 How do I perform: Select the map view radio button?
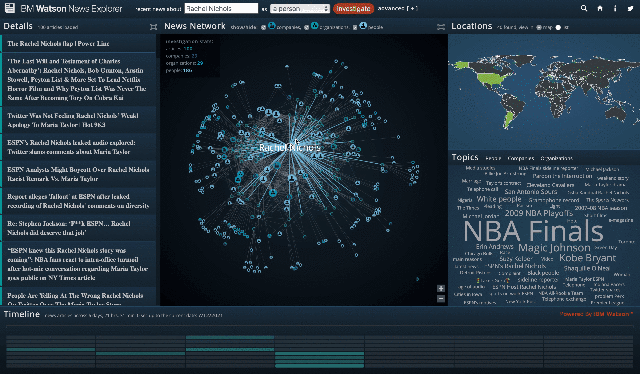(539, 27)
